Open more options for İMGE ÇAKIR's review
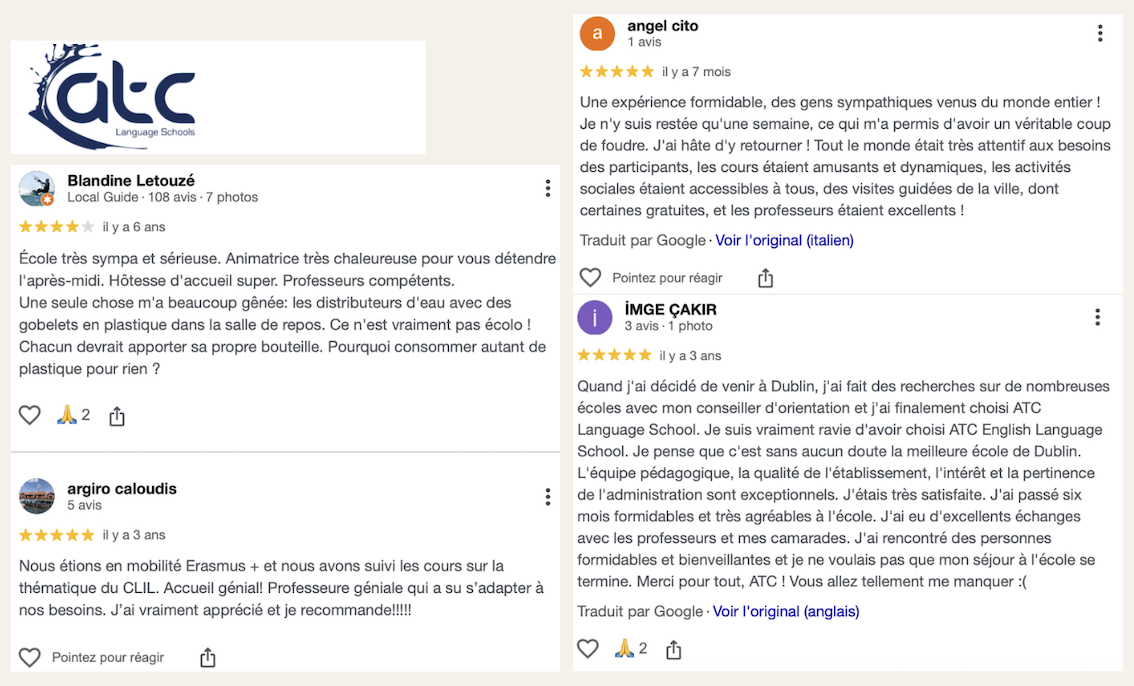 (x=1097, y=317)
